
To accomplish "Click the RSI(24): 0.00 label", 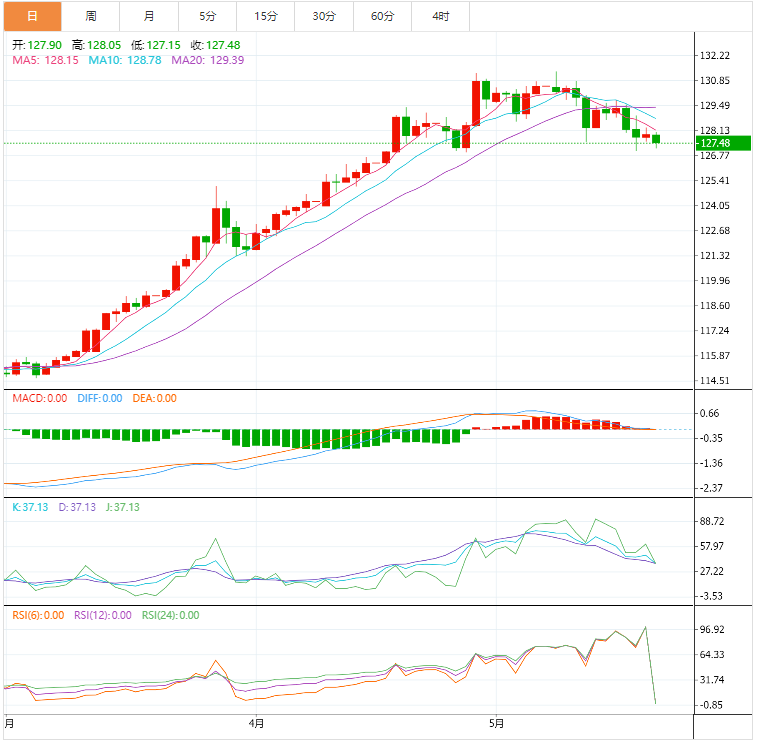I will pyautogui.click(x=170, y=615).
